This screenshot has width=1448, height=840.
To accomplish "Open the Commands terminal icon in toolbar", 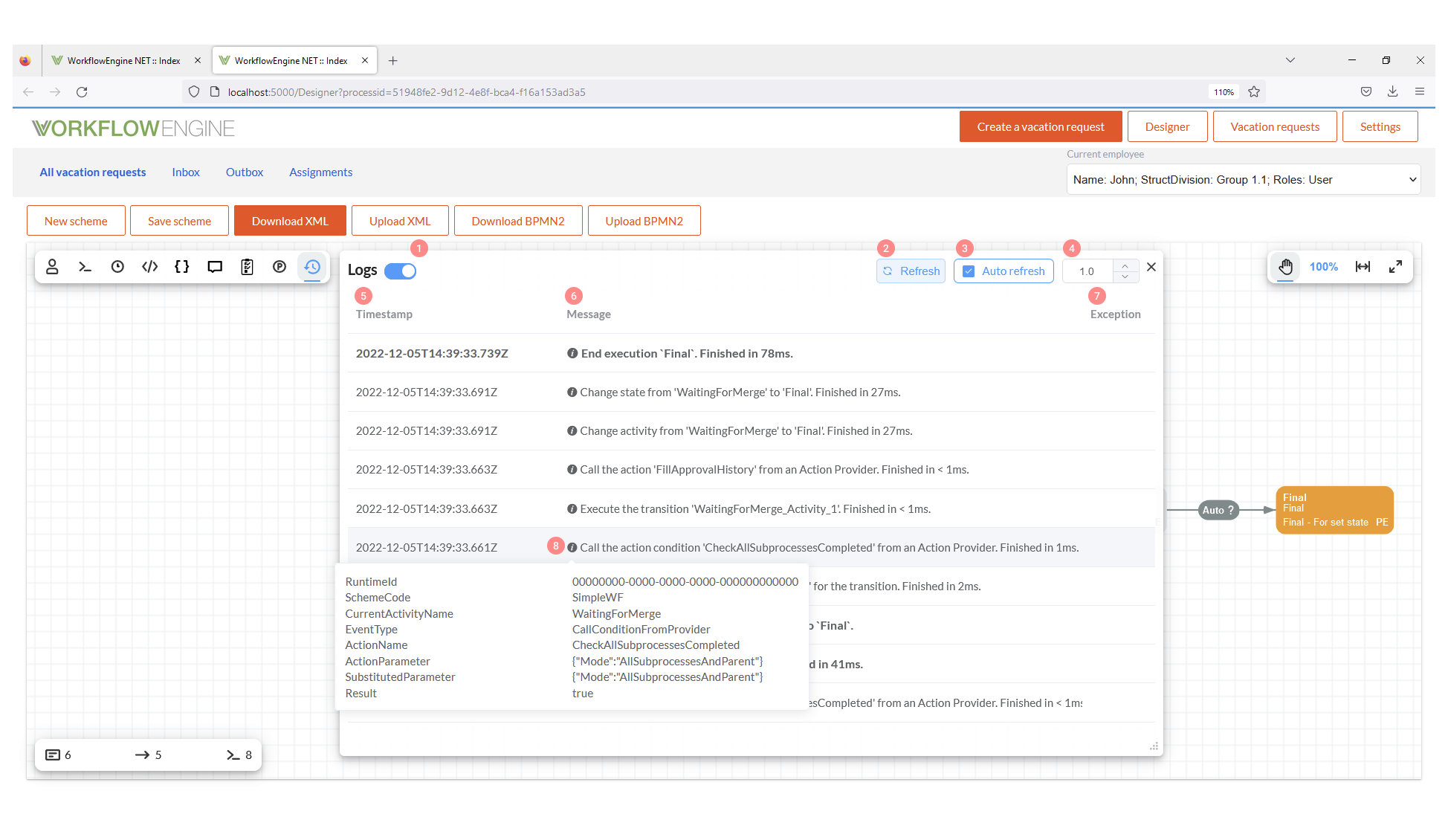I will [x=85, y=267].
